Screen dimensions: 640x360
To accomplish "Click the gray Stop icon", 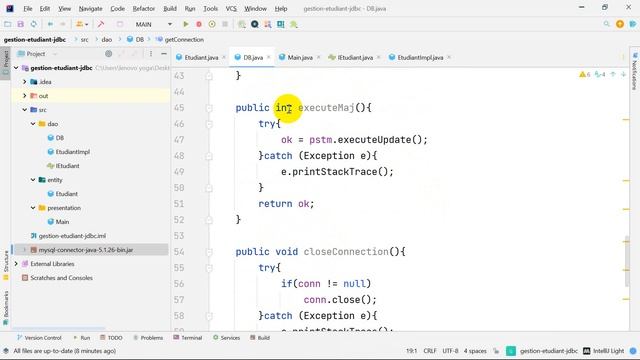I will point(225,24).
